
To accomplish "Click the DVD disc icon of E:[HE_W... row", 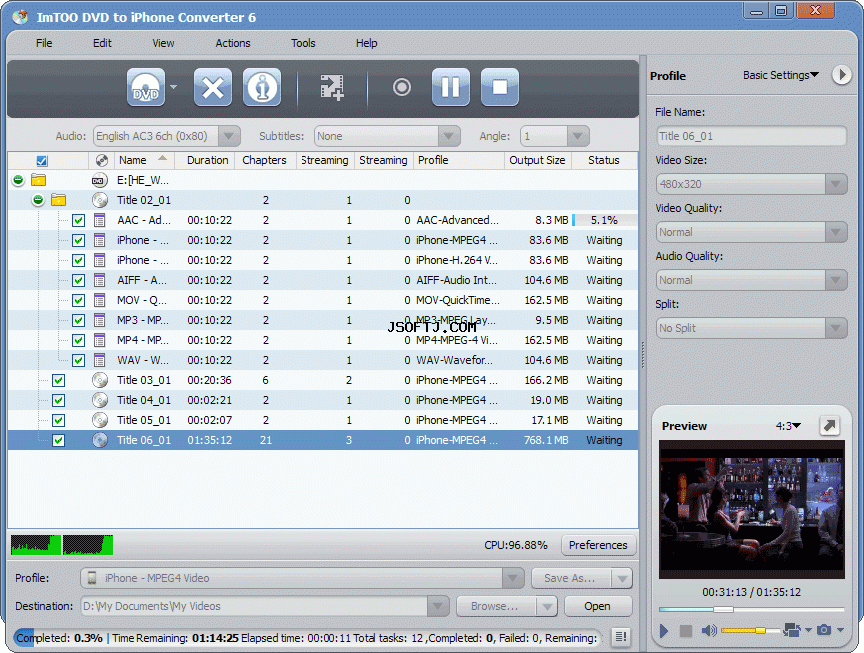I will (x=99, y=180).
